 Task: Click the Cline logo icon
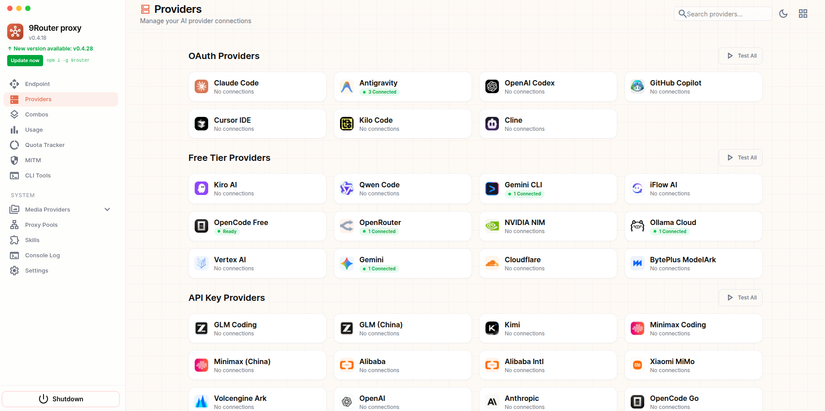492,124
